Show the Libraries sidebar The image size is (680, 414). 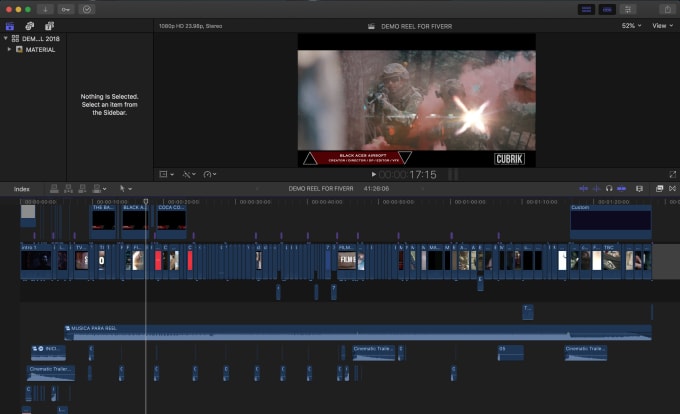point(10,26)
